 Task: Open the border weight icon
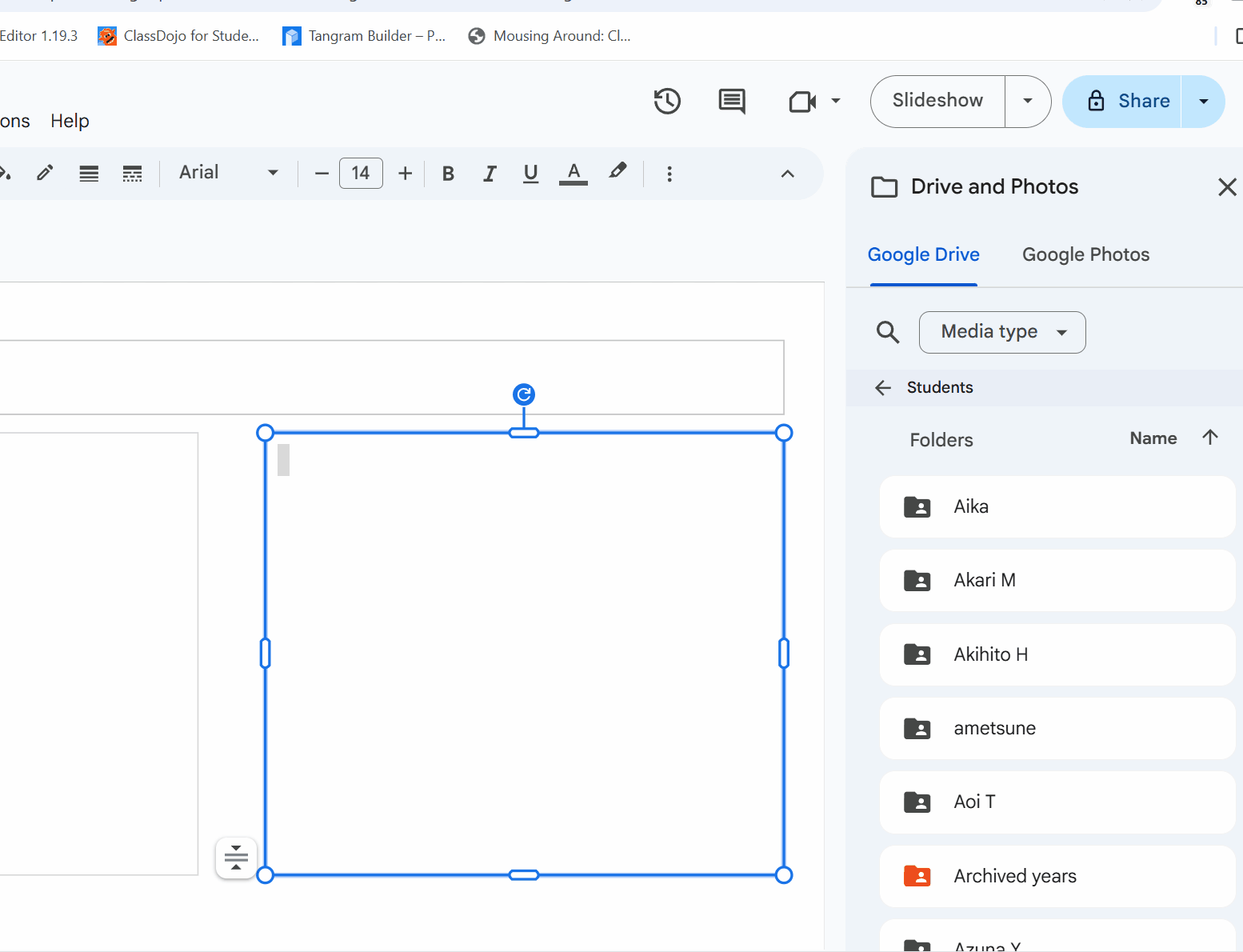(x=89, y=173)
